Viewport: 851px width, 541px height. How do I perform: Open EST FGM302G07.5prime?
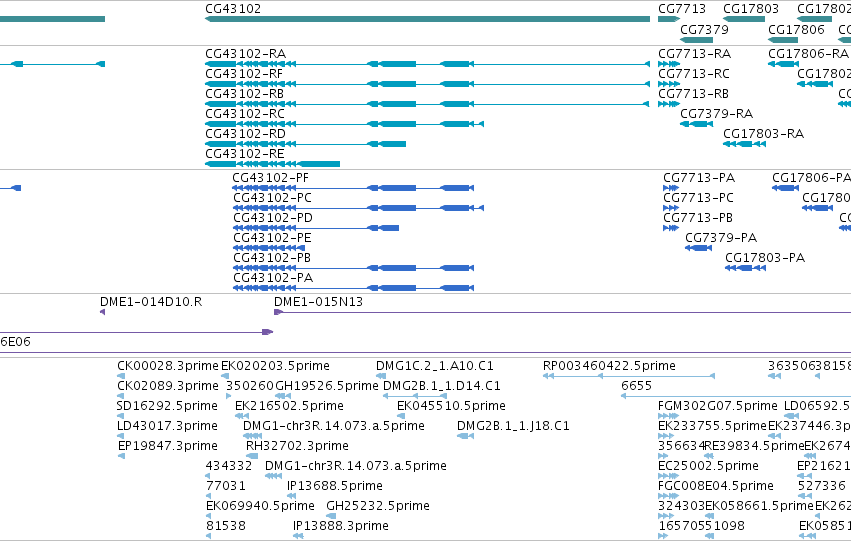point(717,406)
